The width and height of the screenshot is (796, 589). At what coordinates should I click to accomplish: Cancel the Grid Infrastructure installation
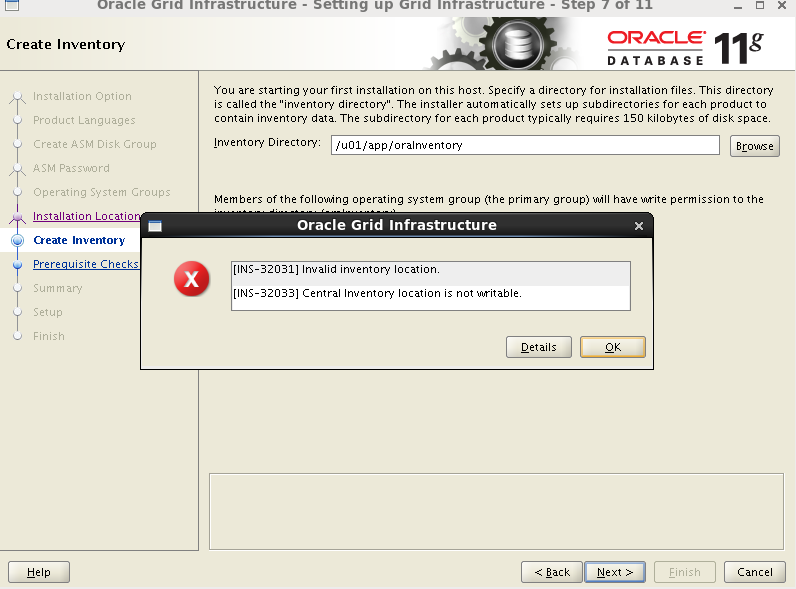point(755,572)
